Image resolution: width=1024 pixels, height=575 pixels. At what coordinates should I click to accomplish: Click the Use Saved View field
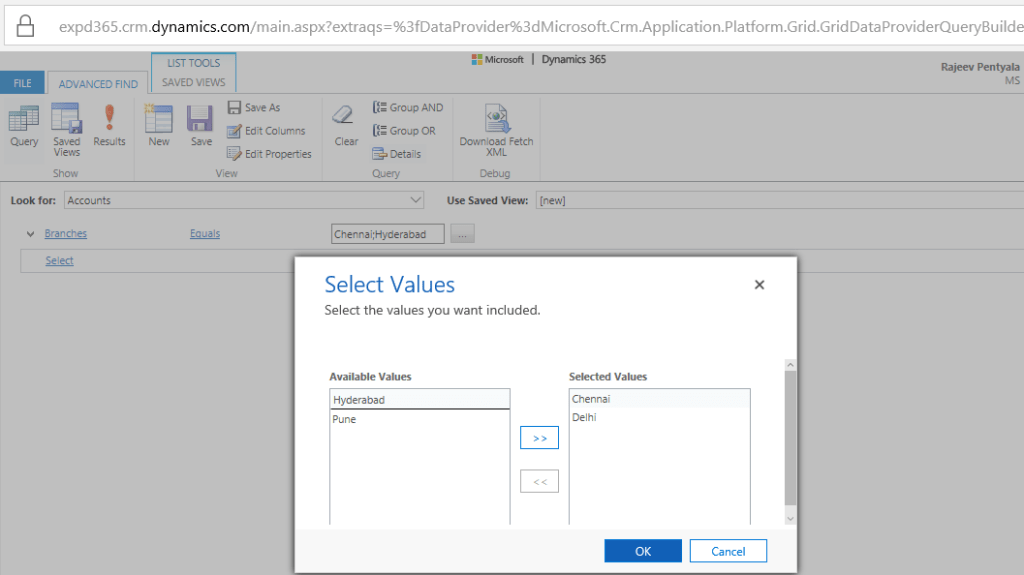pyautogui.click(x=780, y=200)
